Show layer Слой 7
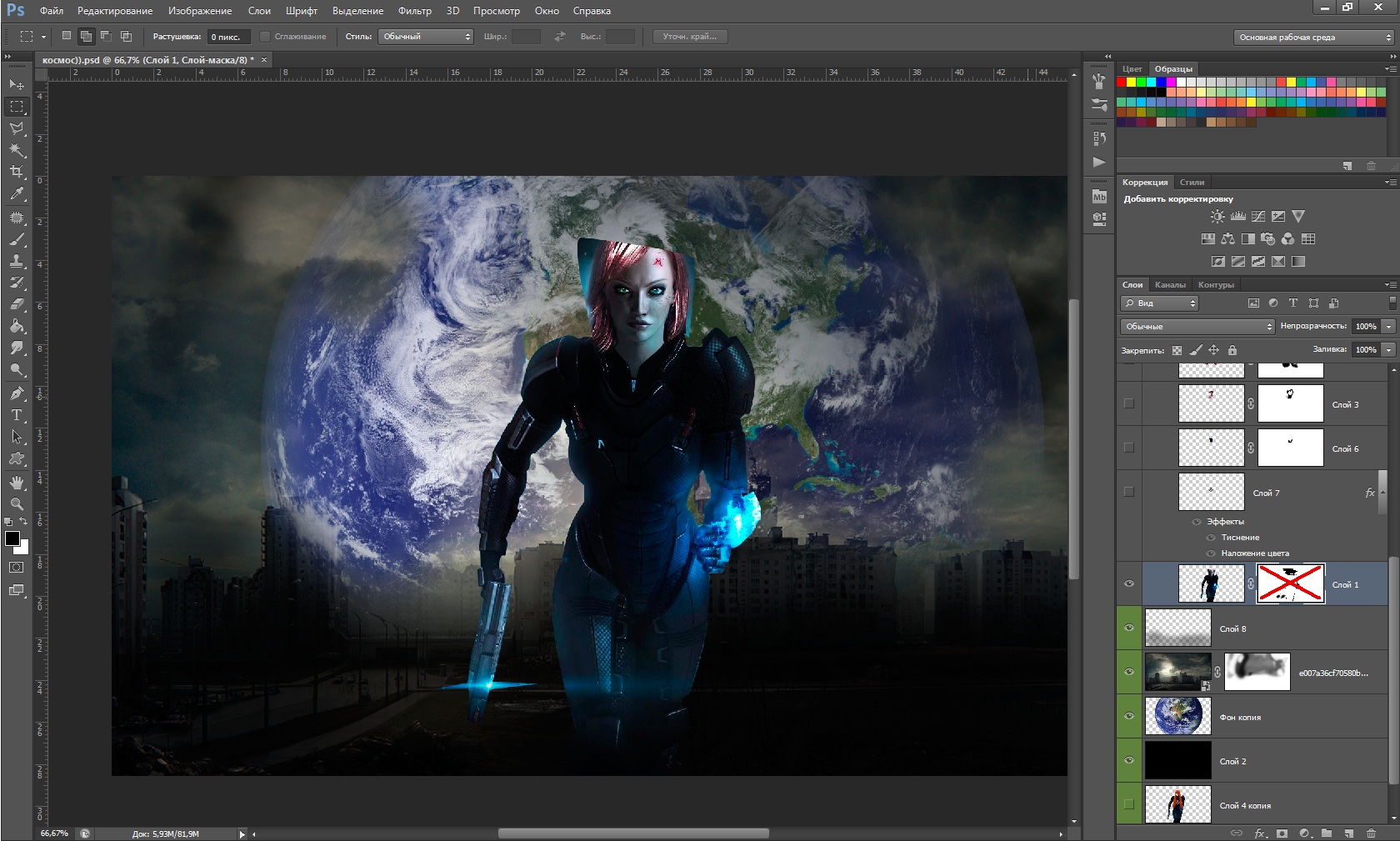Image resolution: width=1400 pixels, height=841 pixels. (1129, 492)
